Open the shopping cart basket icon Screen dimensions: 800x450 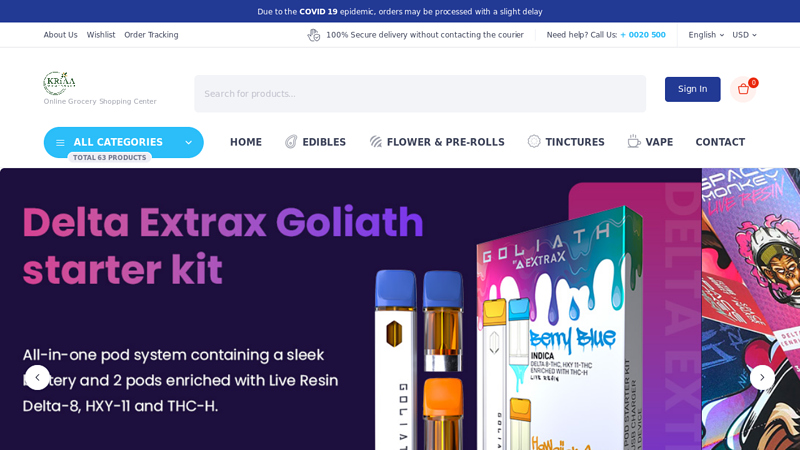click(743, 89)
